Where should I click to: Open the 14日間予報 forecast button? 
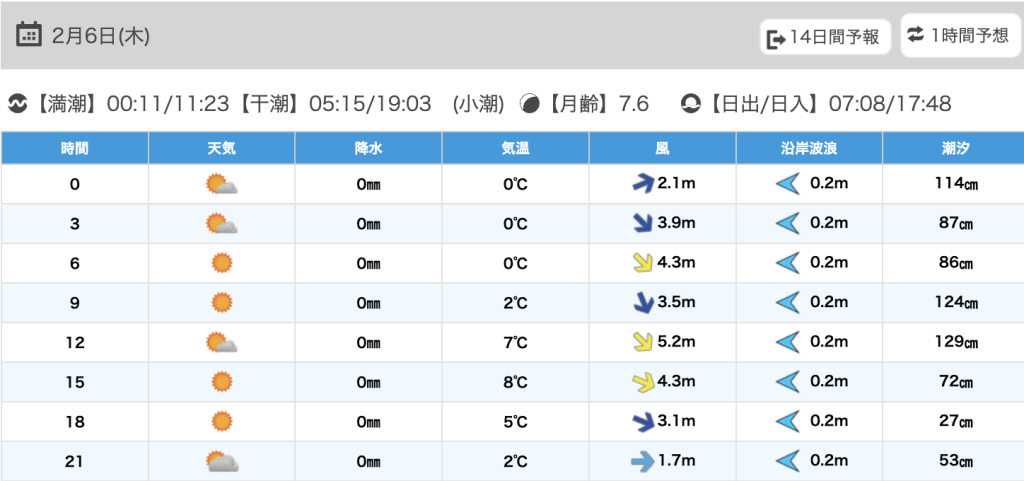click(824, 37)
